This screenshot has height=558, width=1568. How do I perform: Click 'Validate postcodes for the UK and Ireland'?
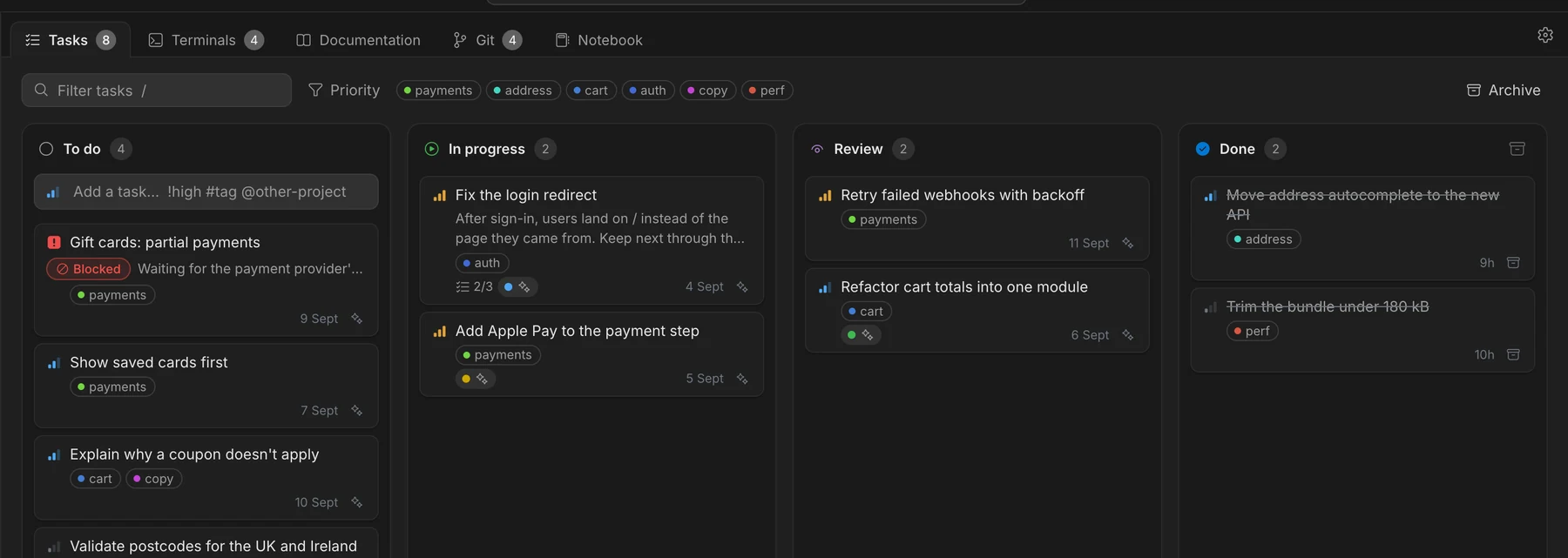point(213,547)
